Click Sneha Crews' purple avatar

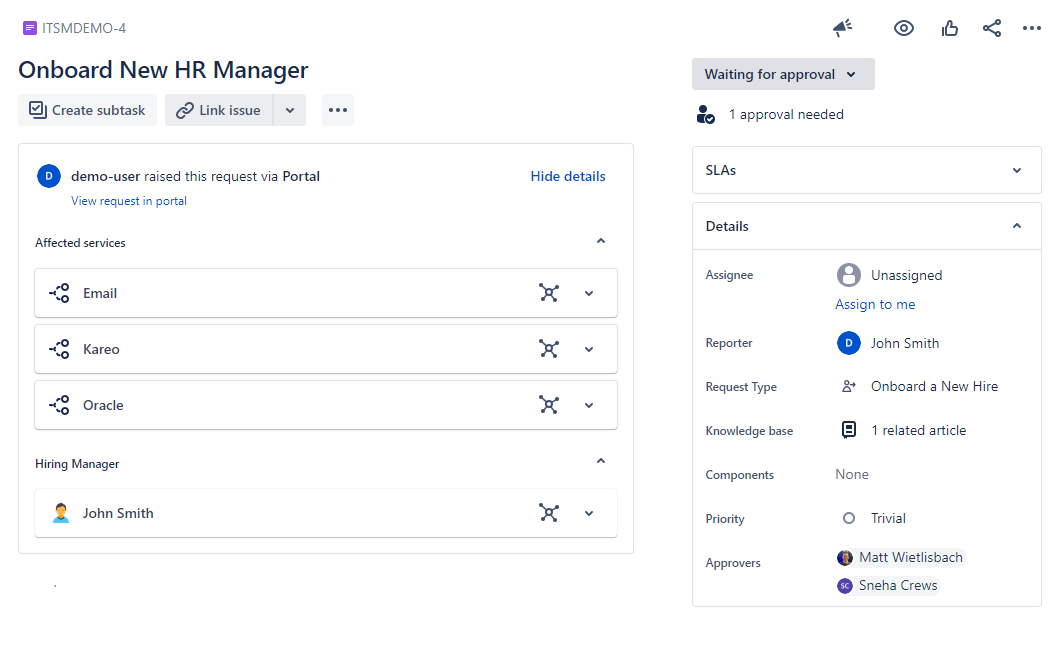[845, 586]
